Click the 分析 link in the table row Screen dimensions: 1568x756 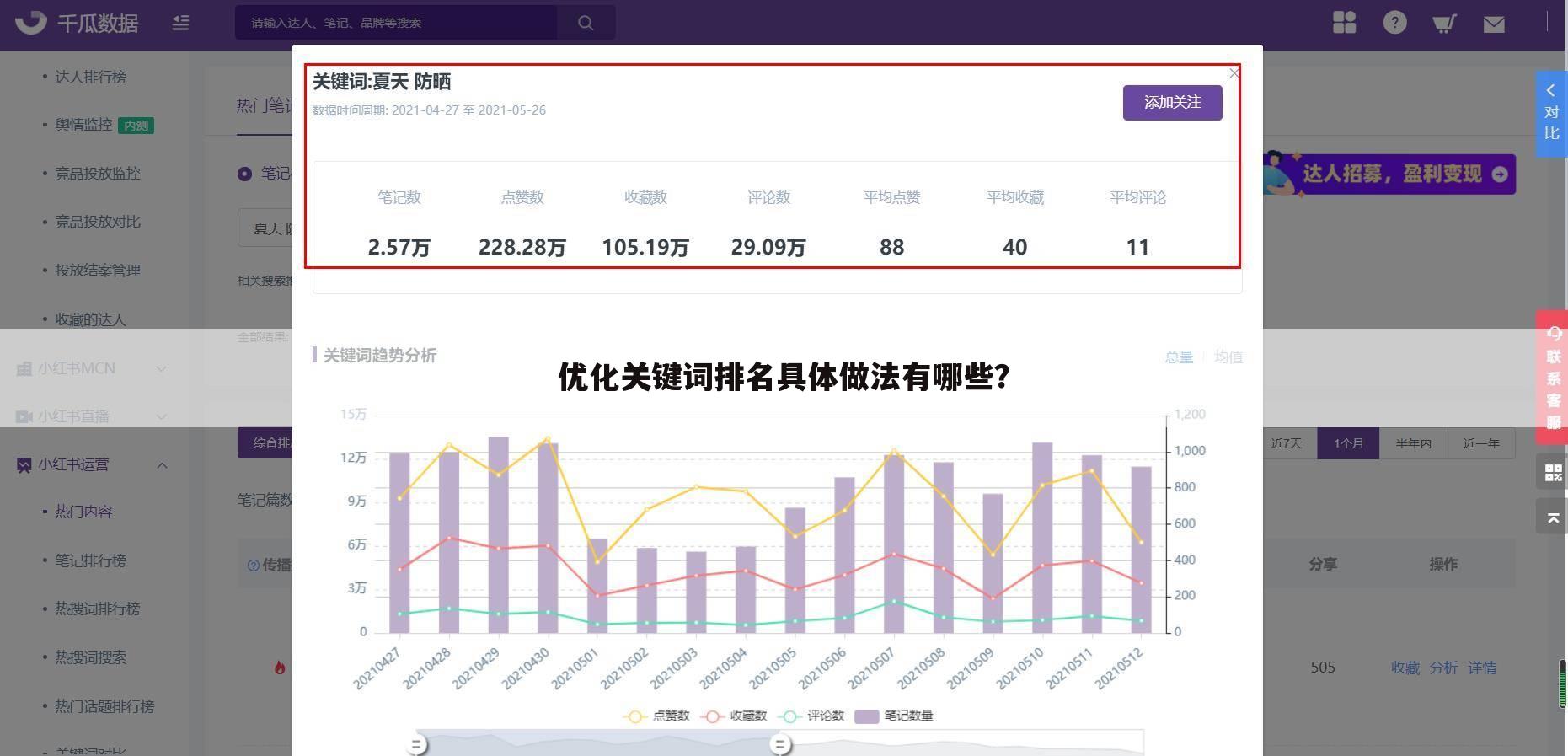tap(1443, 668)
